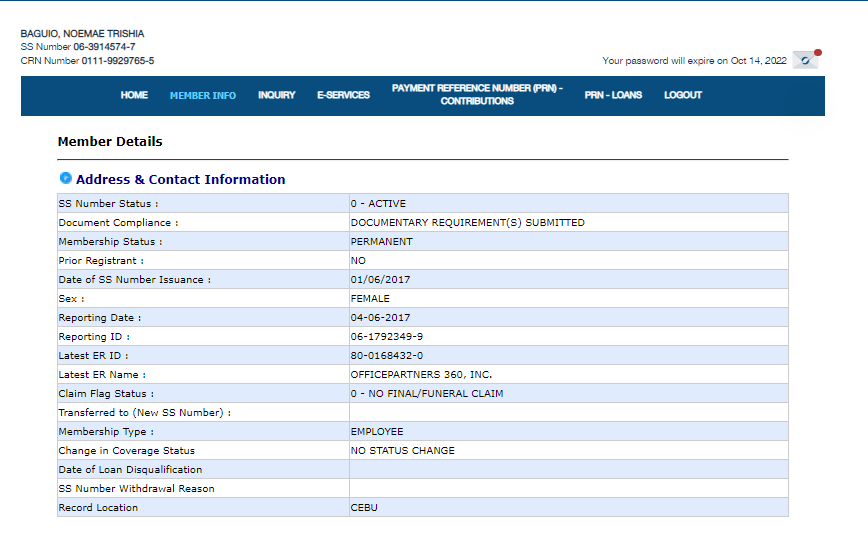Click the Record Location value CEBU
Image resolution: width=868 pixels, height=559 pixels.
point(364,508)
